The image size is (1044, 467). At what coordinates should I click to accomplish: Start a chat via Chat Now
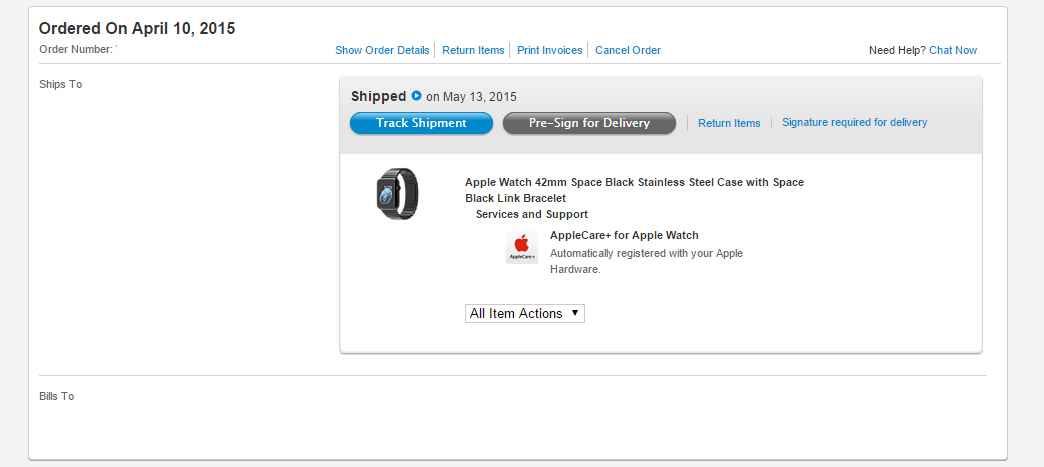pos(953,50)
